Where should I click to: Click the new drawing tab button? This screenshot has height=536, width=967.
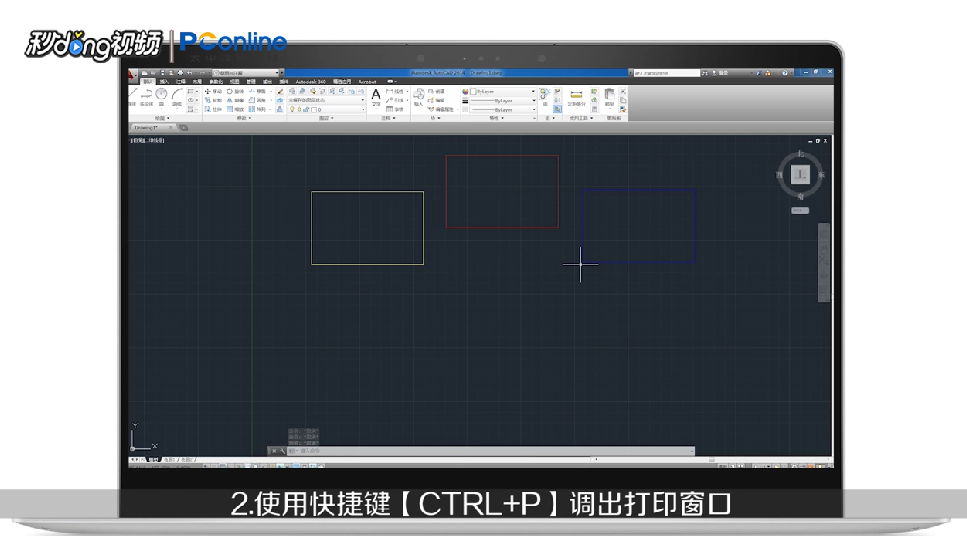click(184, 128)
